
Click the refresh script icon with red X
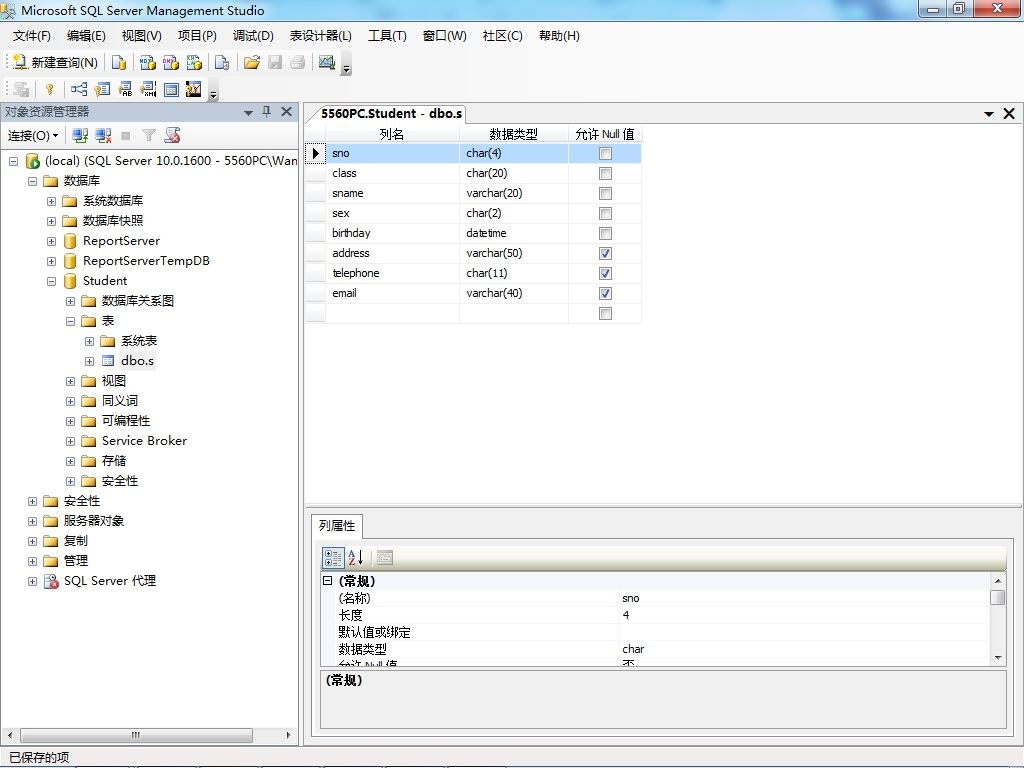172,136
